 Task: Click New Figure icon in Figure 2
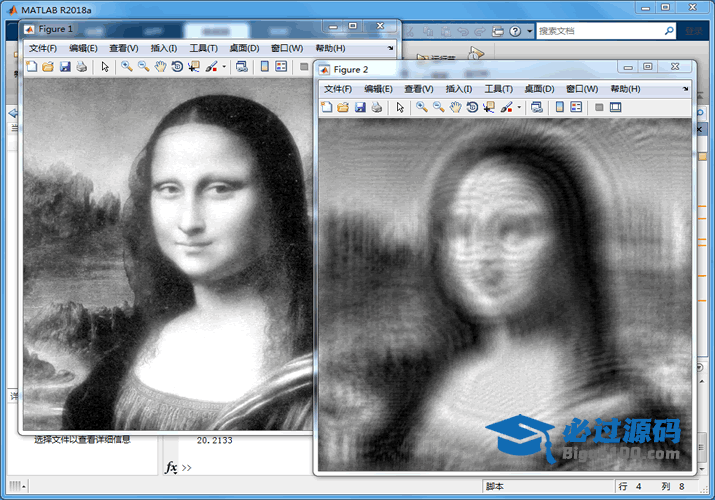[x=327, y=107]
